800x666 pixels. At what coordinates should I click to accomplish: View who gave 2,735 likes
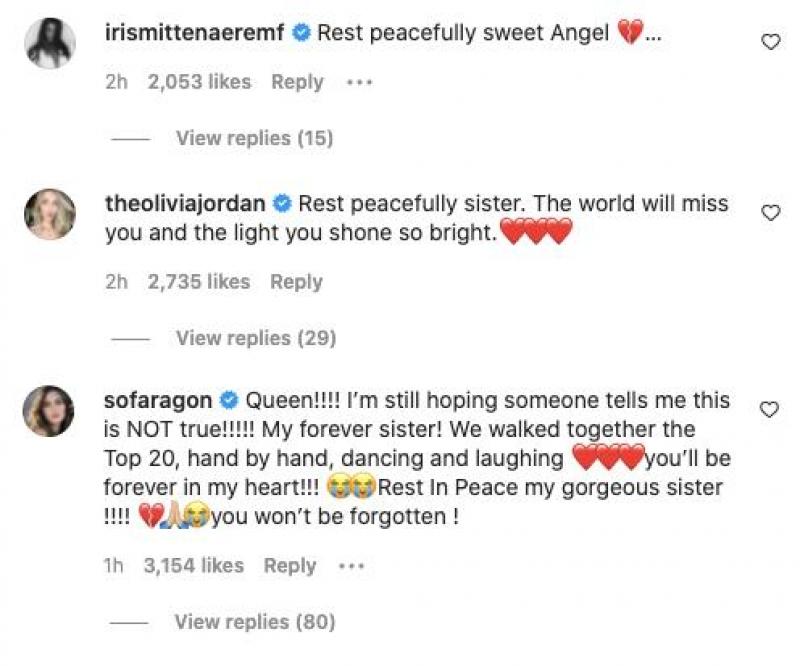pos(199,282)
